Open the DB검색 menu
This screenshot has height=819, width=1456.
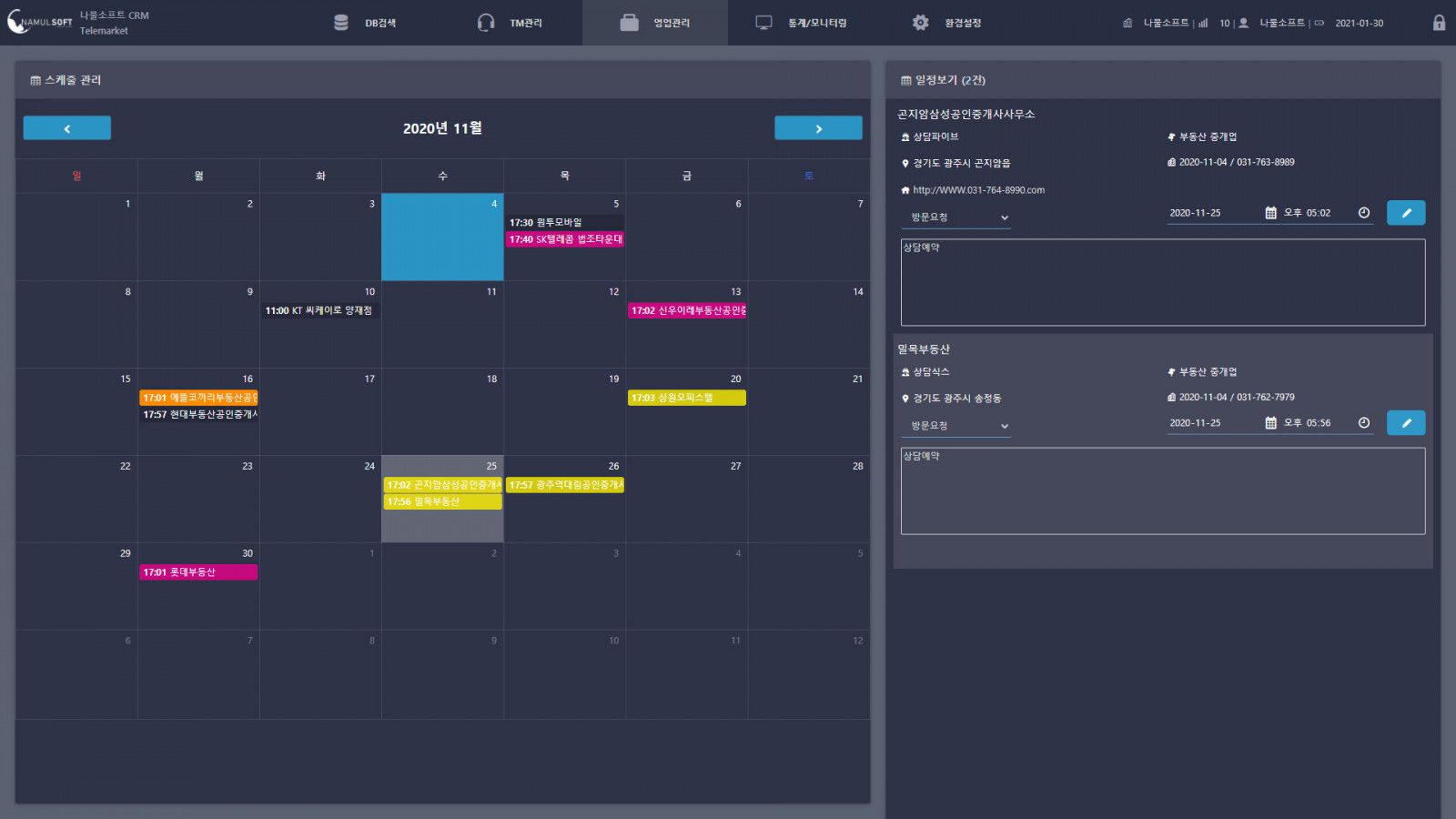(366, 23)
